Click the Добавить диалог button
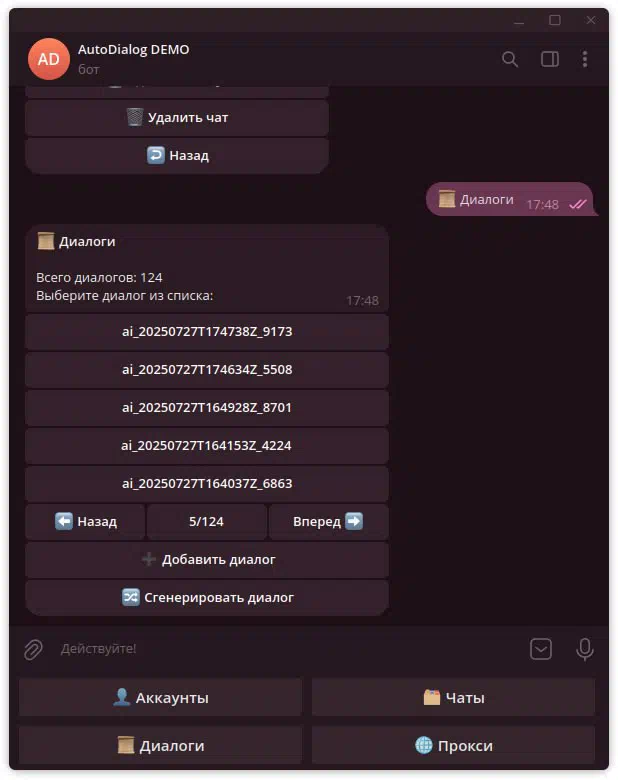 click(x=207, y=560)
